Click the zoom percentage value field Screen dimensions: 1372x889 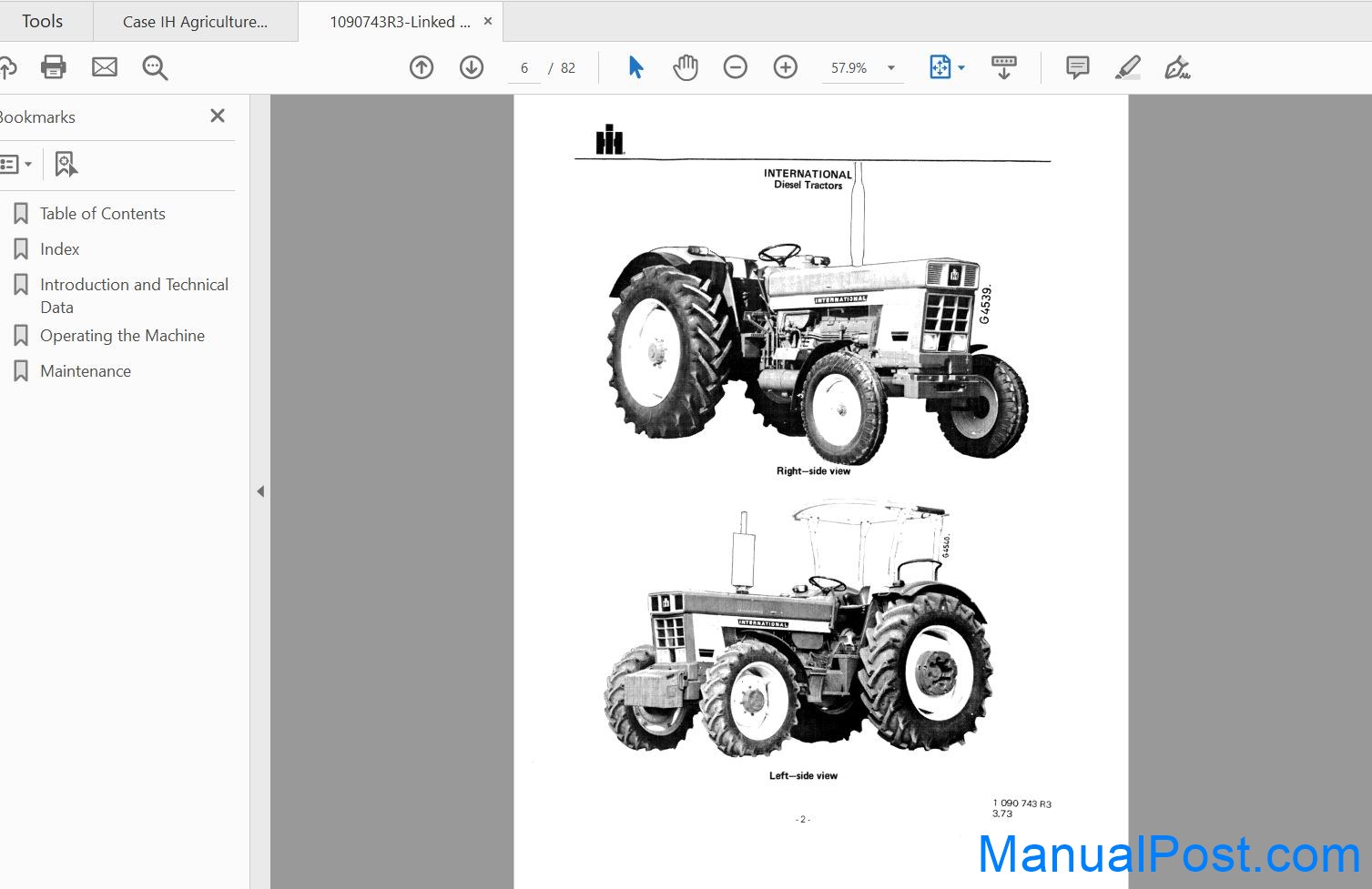[x=849, y=68]
